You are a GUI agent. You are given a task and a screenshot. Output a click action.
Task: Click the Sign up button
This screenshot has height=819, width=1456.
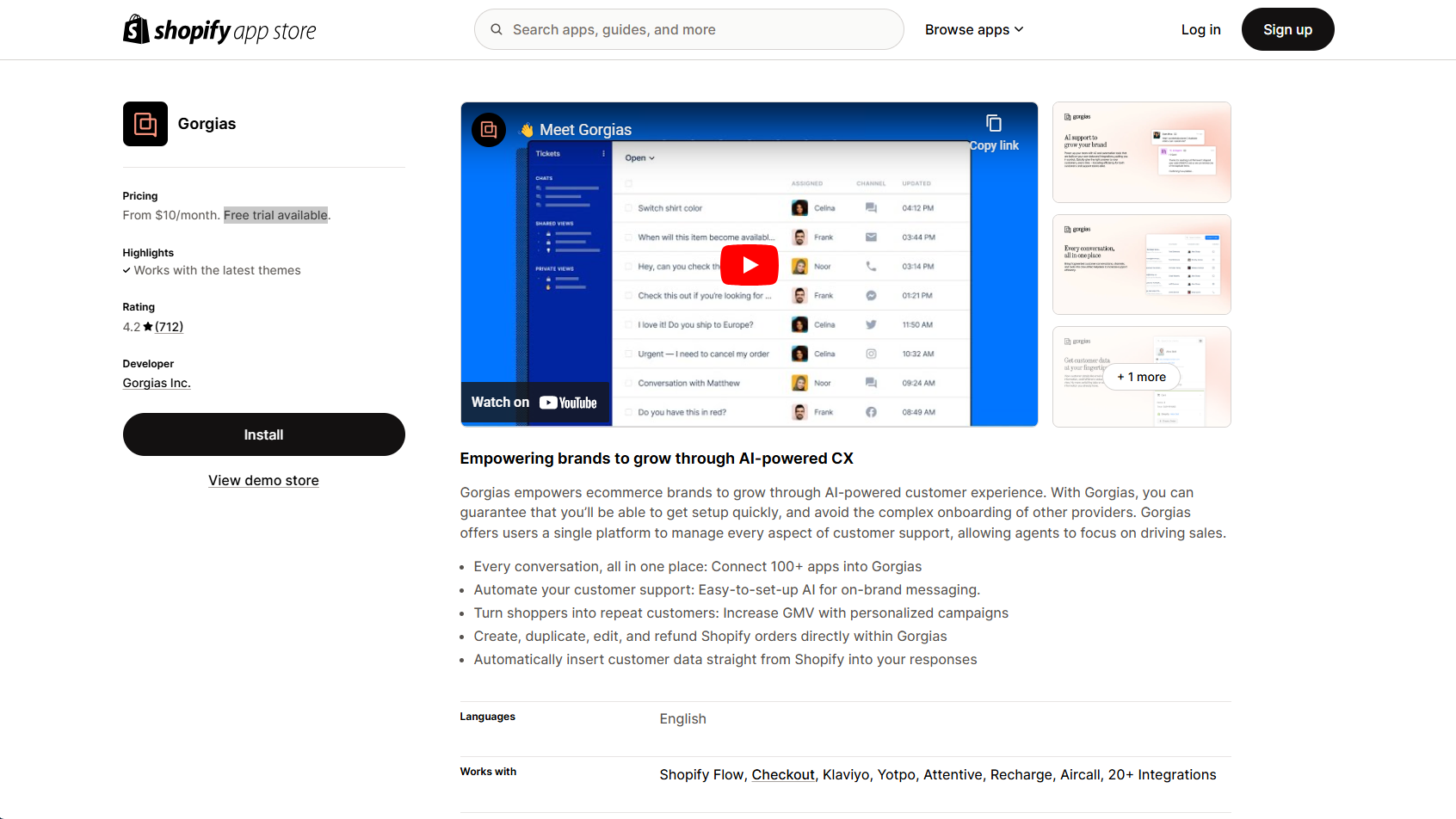1287,29
